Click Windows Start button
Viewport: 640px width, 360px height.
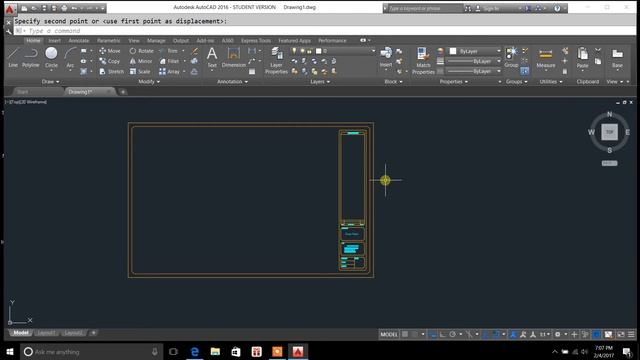(10, 351)
